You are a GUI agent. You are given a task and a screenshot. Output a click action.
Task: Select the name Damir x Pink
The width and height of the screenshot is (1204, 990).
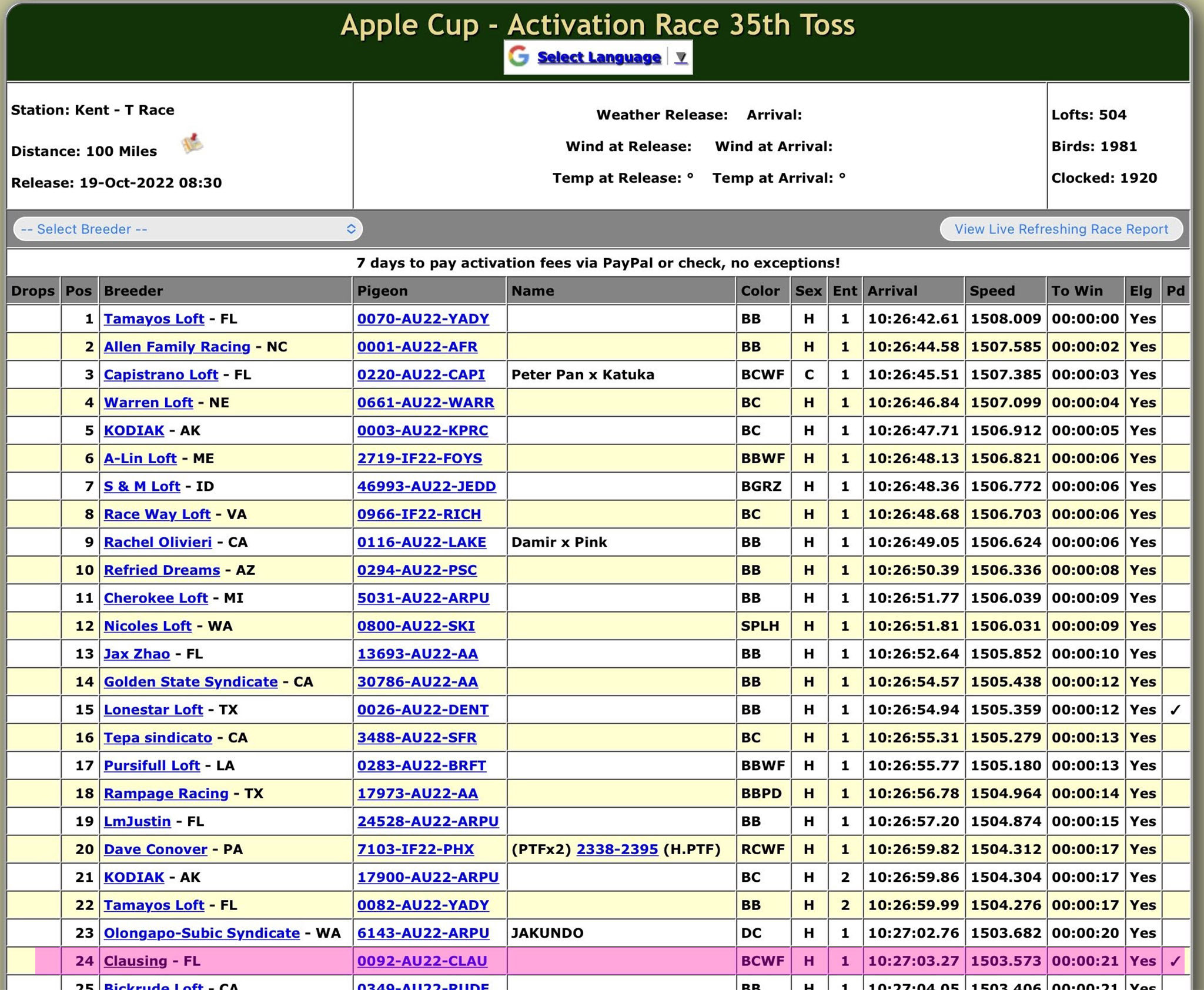559,542
